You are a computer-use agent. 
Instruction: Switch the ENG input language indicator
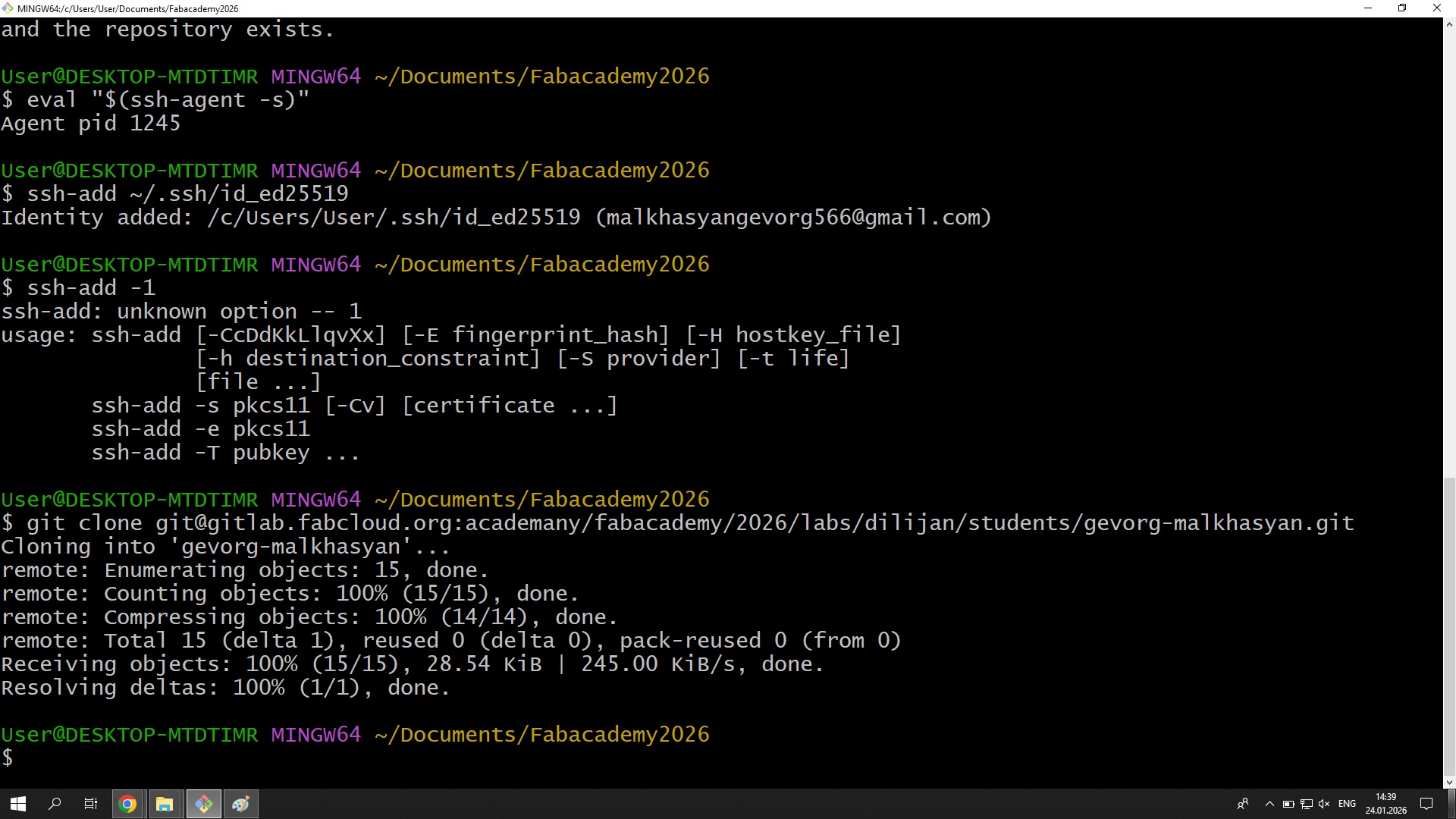point(1347,804)
